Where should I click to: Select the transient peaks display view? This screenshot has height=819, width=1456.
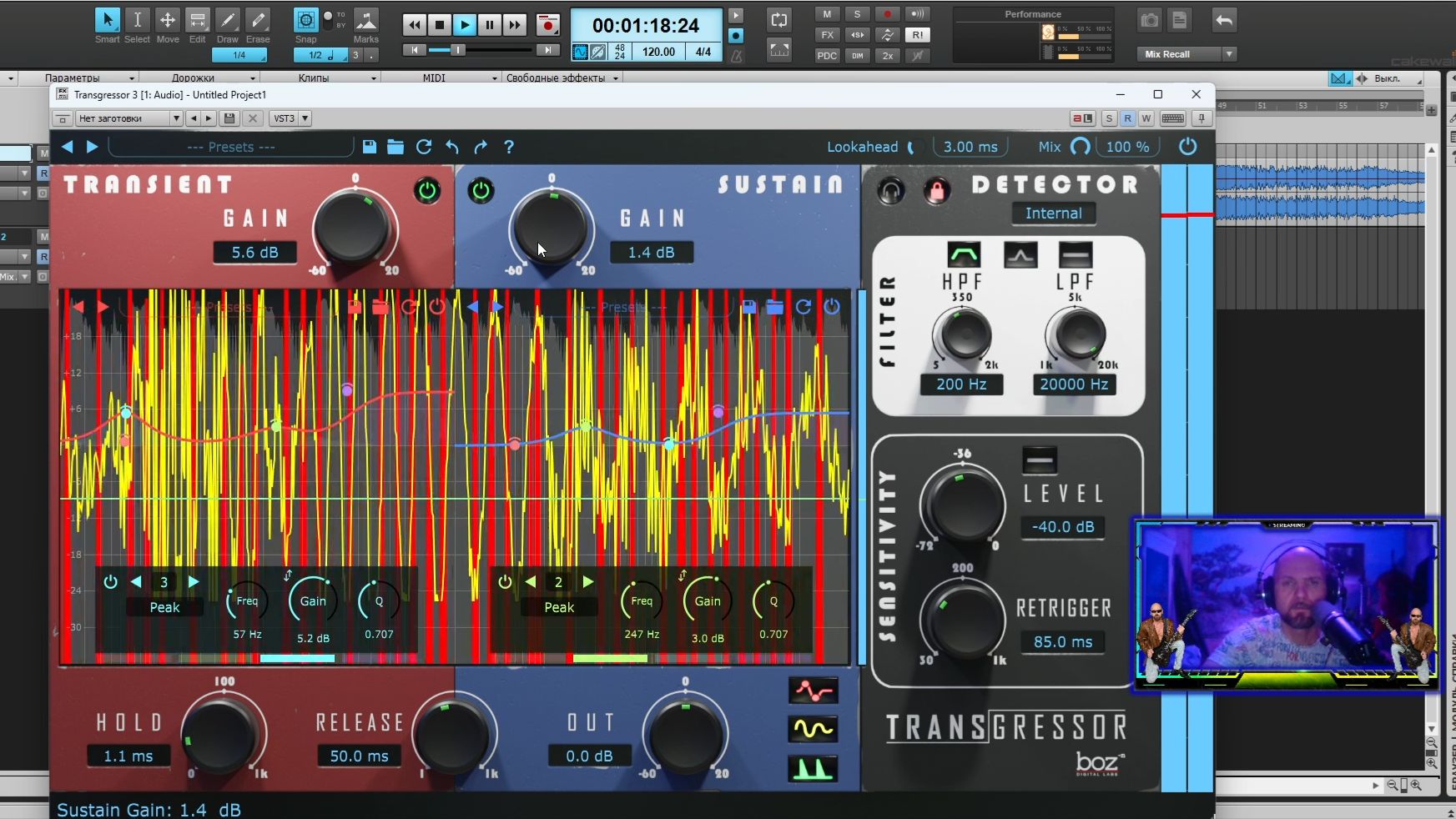[x=813, y=768]
